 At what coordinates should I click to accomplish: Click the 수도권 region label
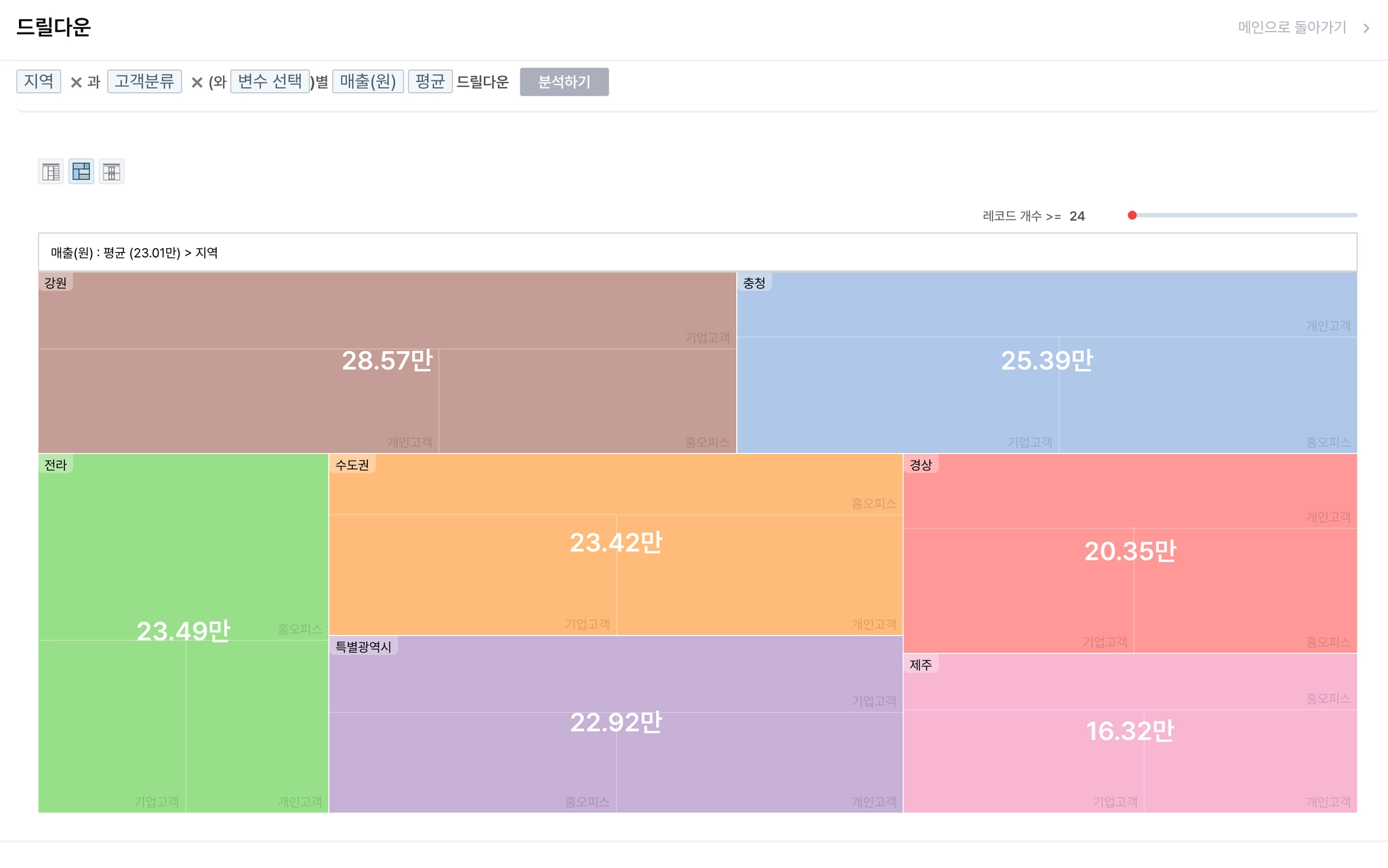click(x=352, y=465)
